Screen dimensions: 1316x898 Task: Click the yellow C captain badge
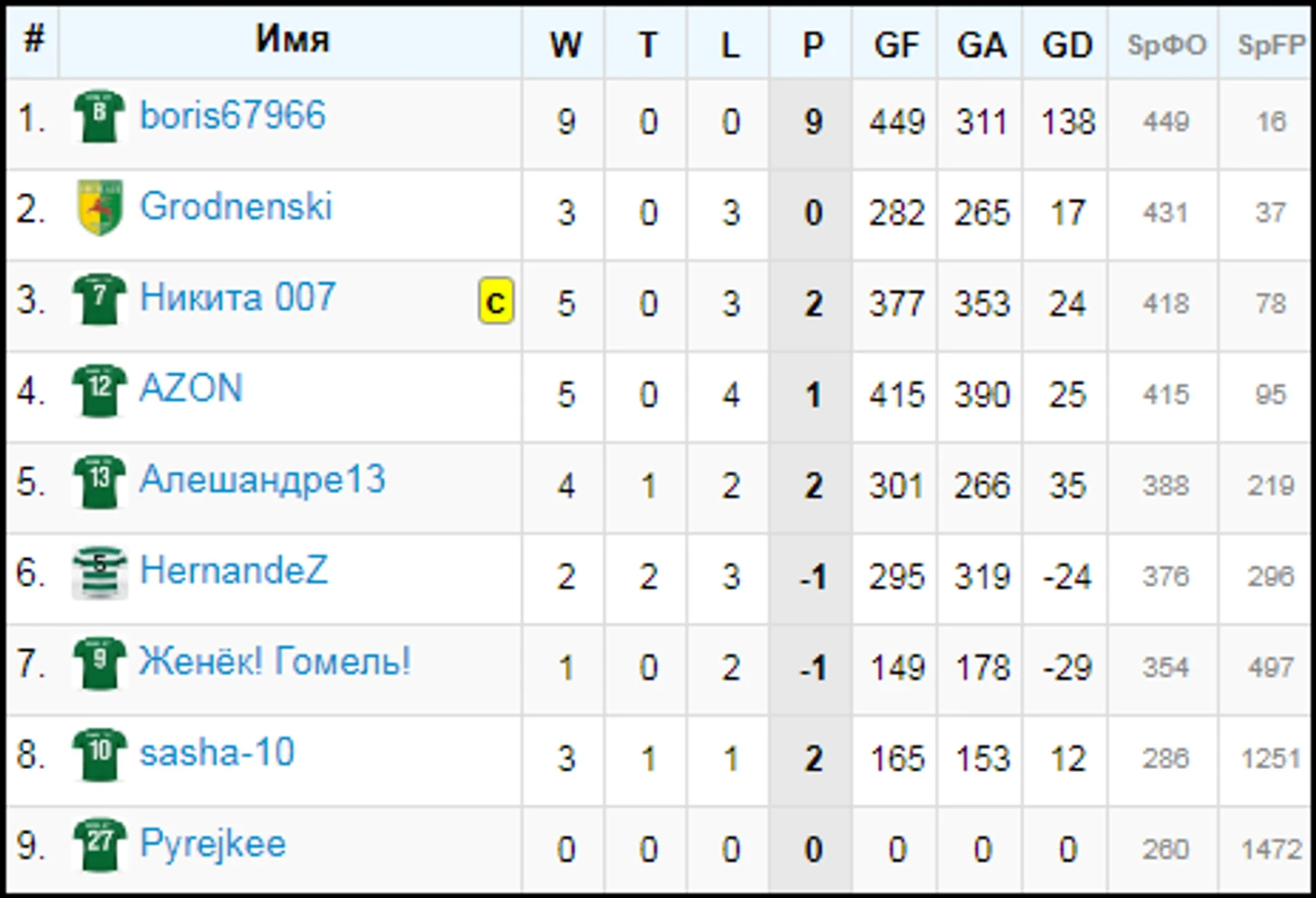point(496,302)
